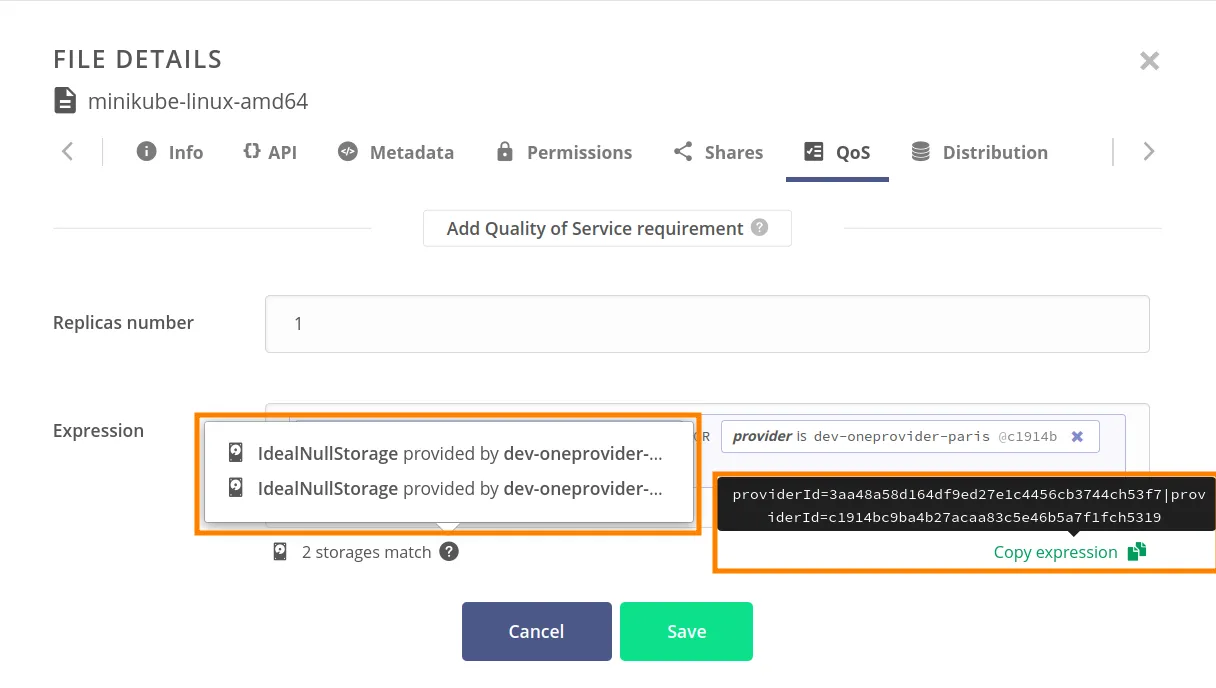This screenshot has width=1216, height=688.
Task: Select the QoS tab
Action: click(838, 152)
